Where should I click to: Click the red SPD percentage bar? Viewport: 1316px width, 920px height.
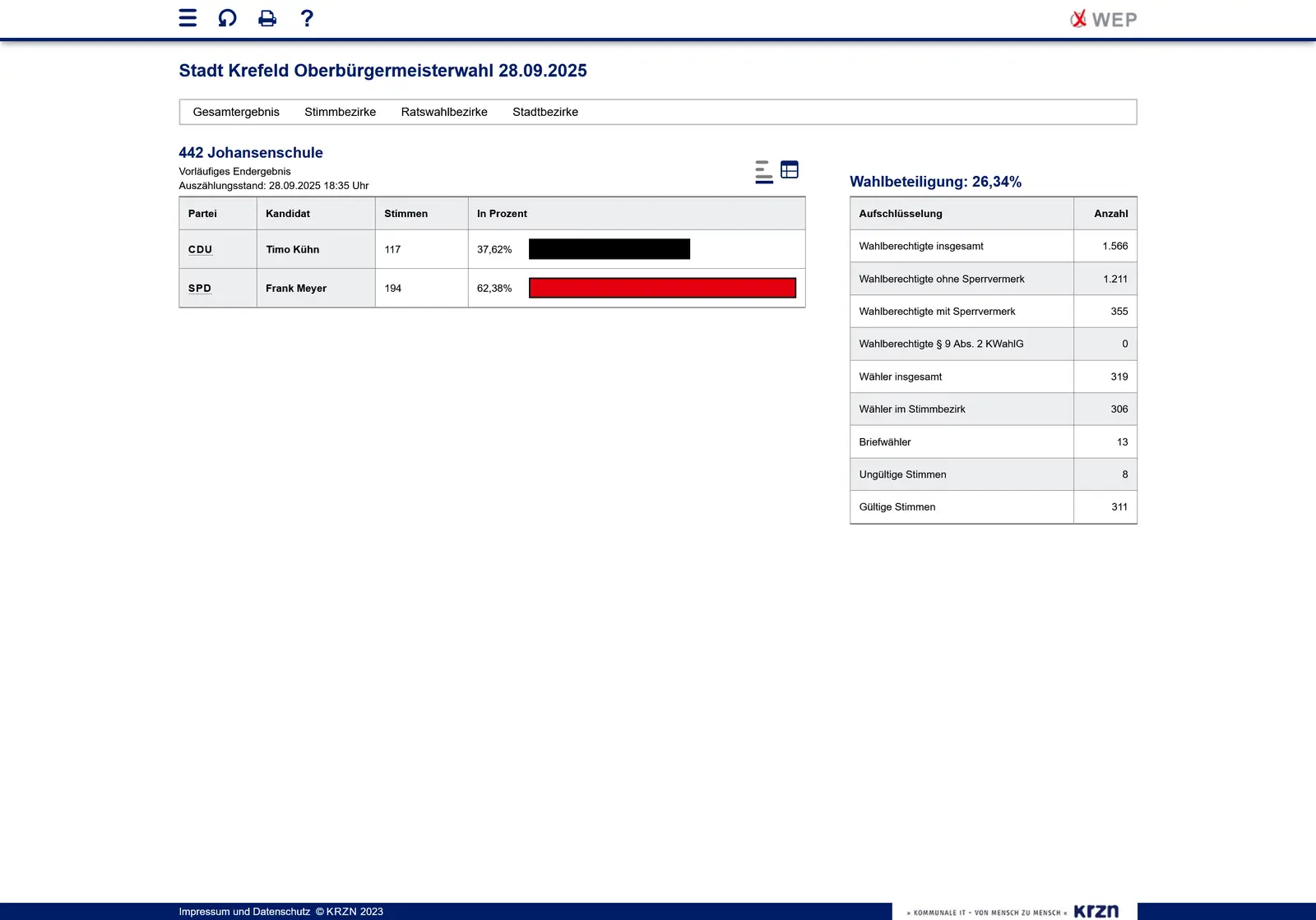click(x=662, y=288)
